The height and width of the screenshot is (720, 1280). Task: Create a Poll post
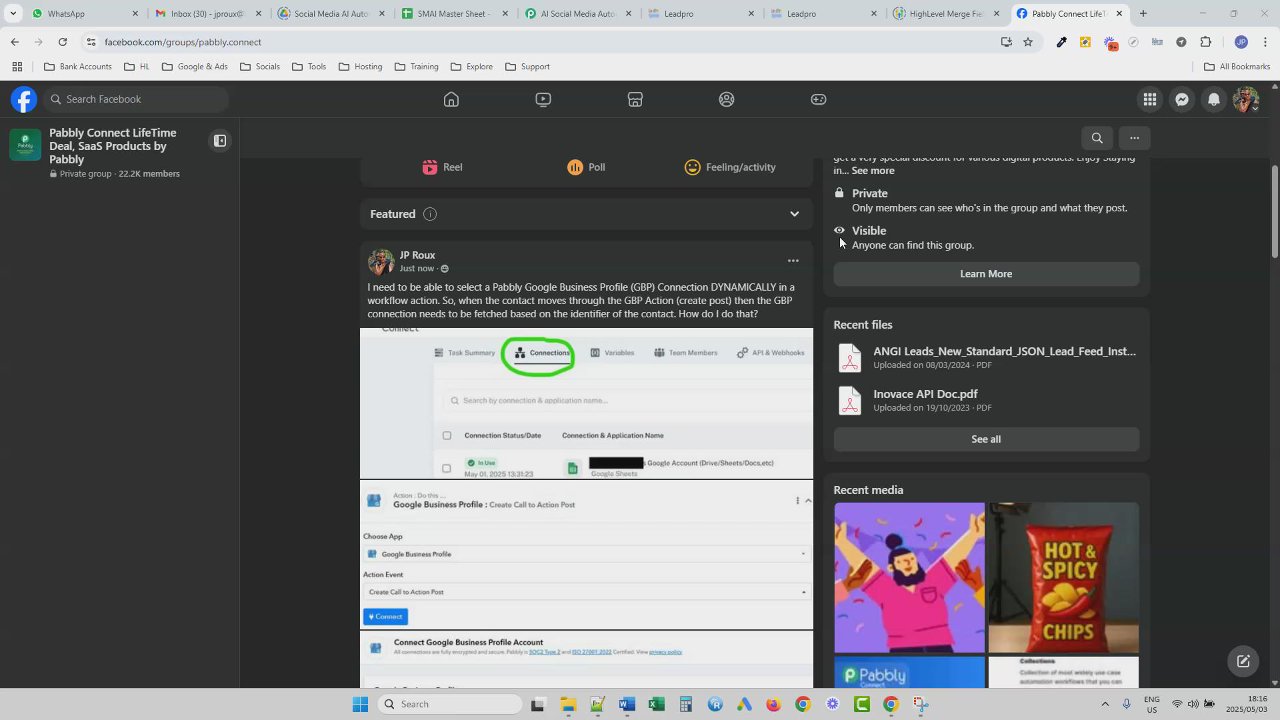coord(586,167)
